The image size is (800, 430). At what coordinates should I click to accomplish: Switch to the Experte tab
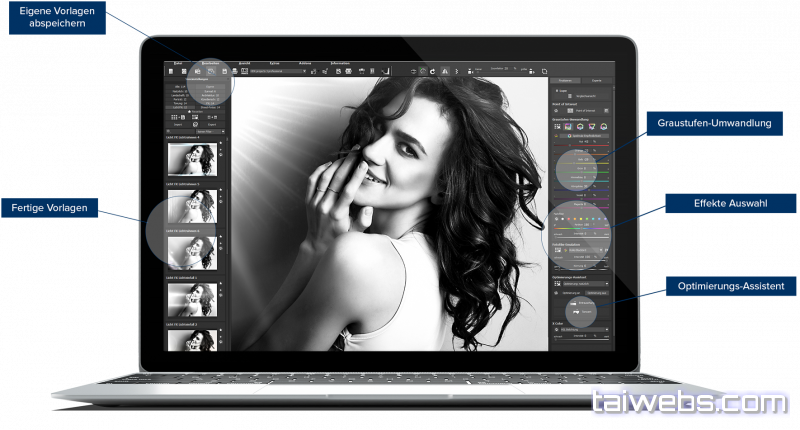pyautogui.click(x=596, y=79)
